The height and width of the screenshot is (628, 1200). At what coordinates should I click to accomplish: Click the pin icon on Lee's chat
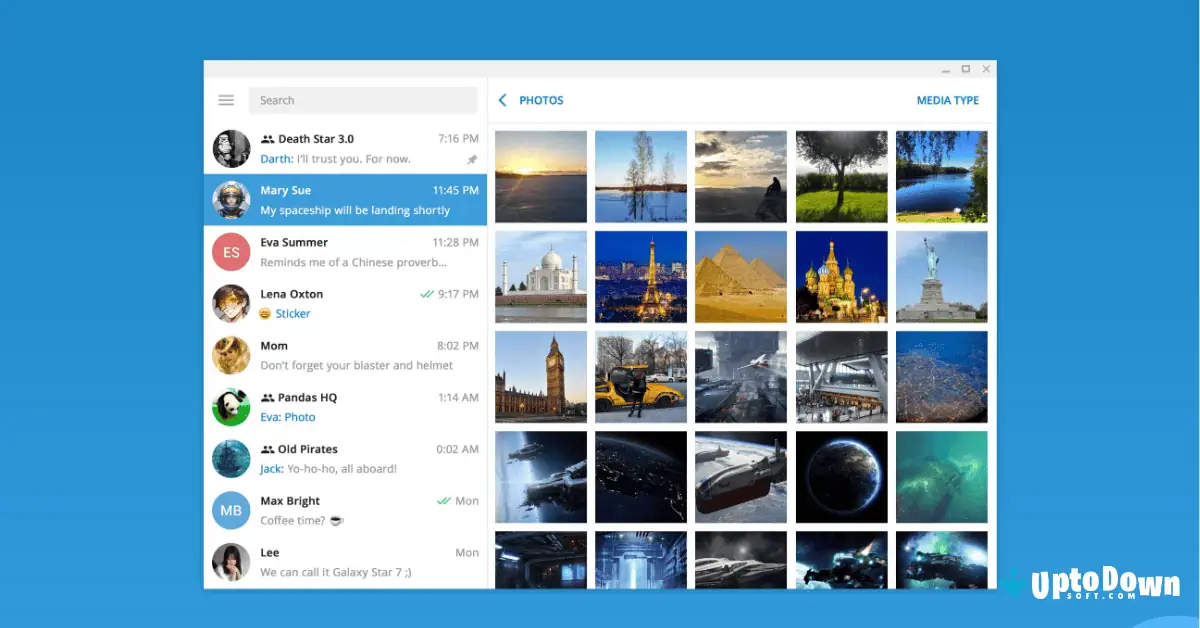click(472, 570)
